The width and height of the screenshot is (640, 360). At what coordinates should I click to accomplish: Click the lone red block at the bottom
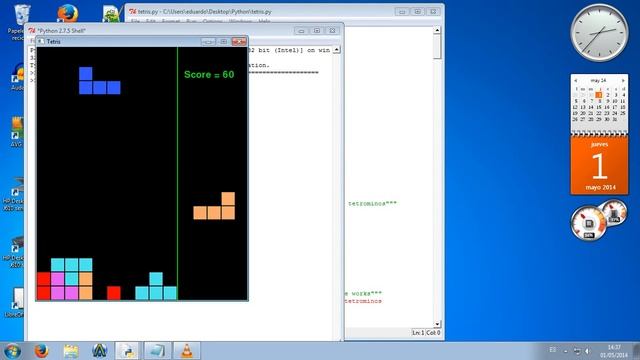(114, 293)
